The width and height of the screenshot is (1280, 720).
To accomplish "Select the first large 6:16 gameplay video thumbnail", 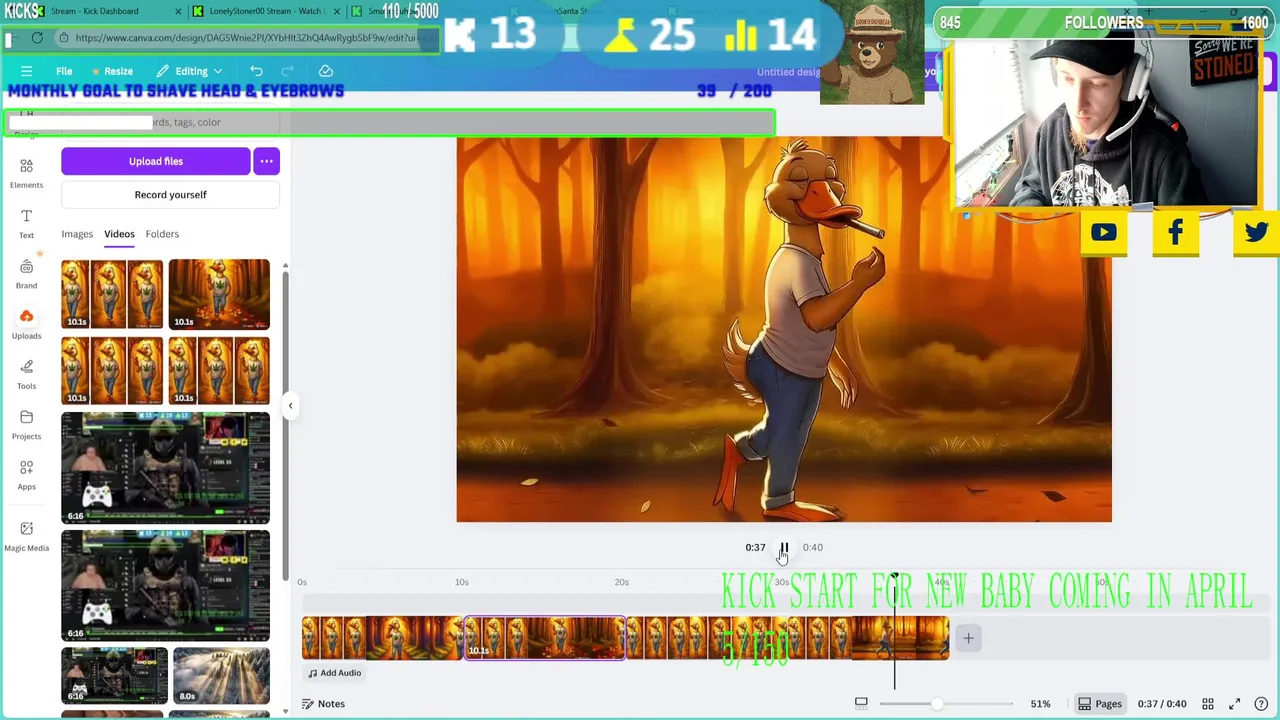I will pyautogui.click(x=165, y=468).
